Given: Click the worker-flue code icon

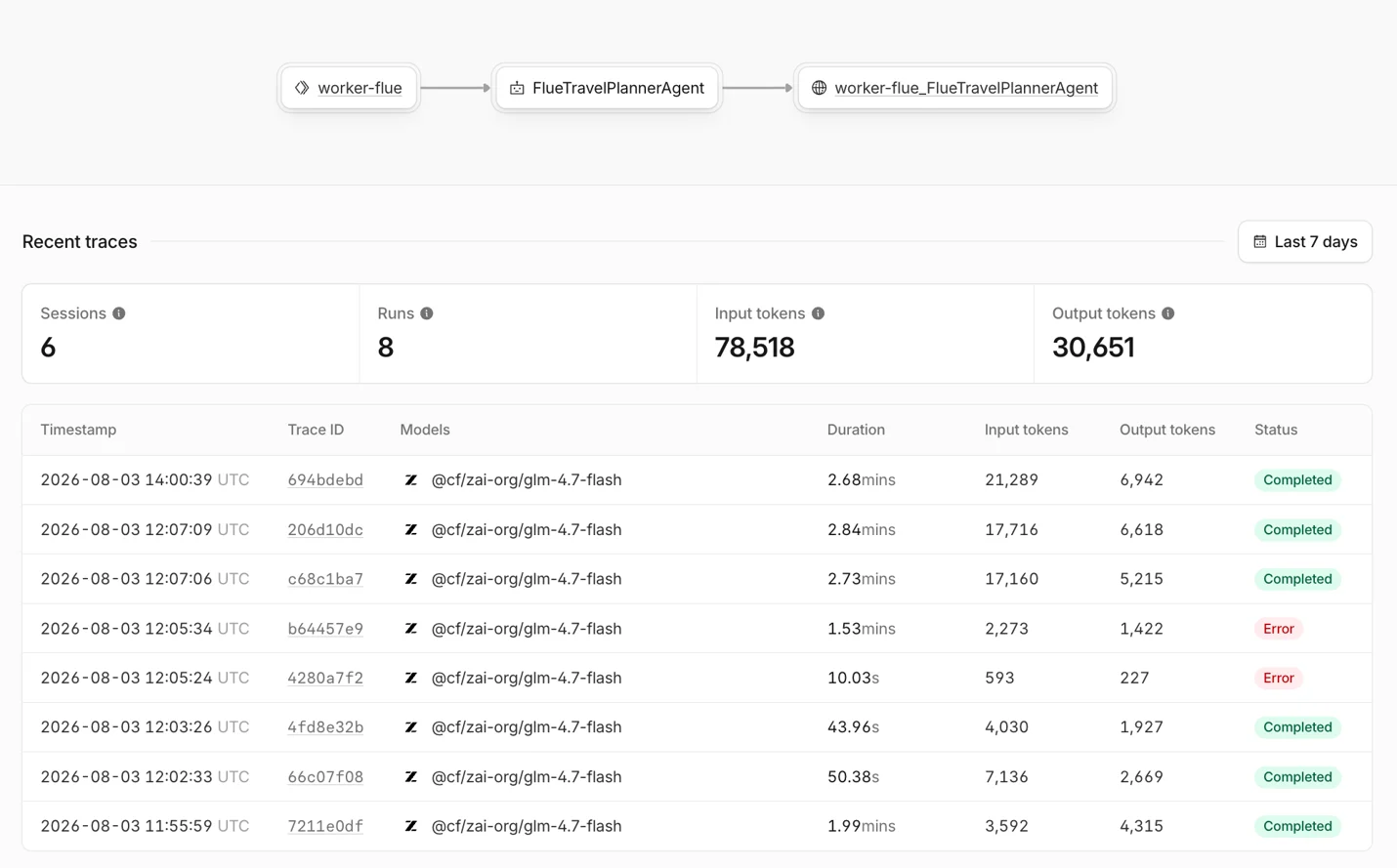Looking at the screenshot, I should pyautogui.click(x=302, y=88).
